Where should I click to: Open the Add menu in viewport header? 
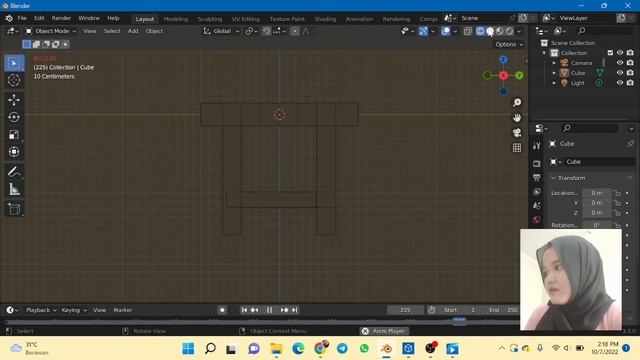coord(133,31)
